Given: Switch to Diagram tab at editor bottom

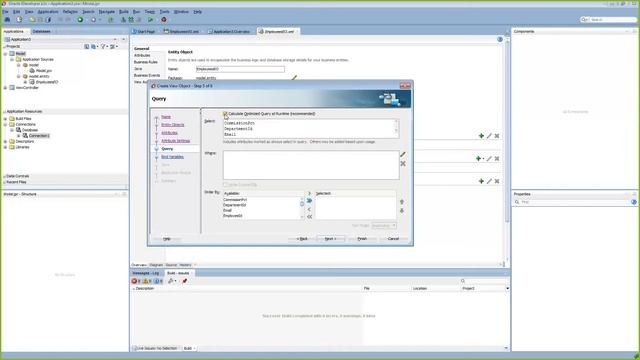Looking at the screenshot, I should tap(156, 265).
